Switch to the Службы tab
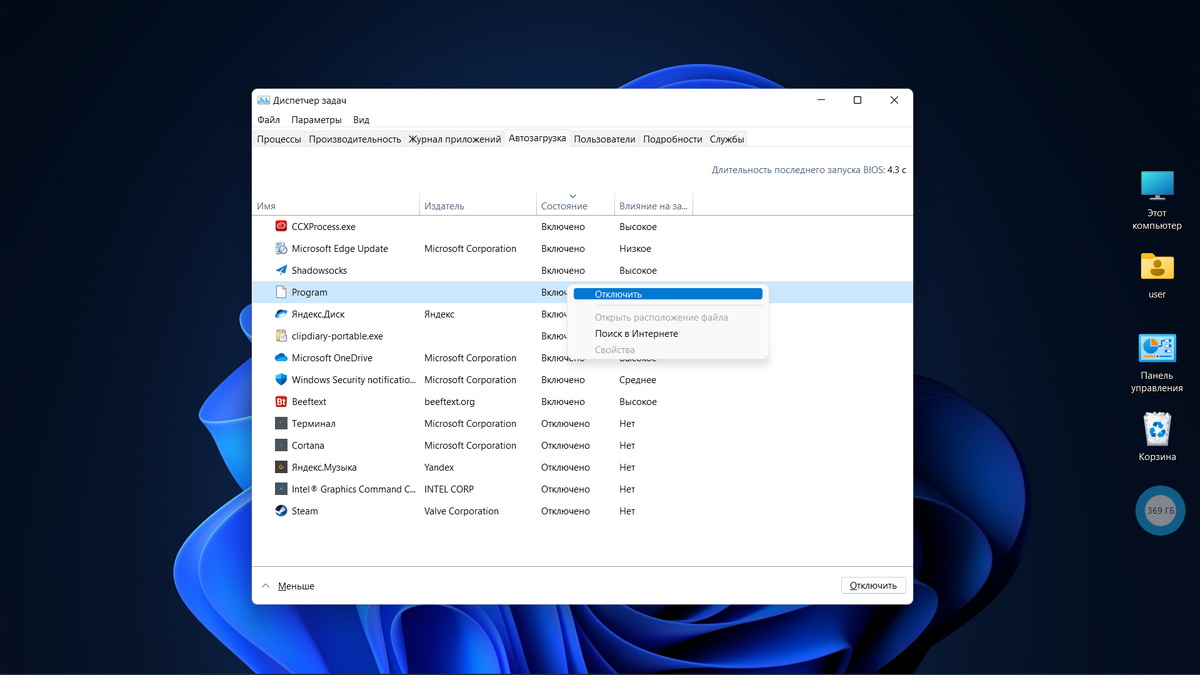 point(727,139)
